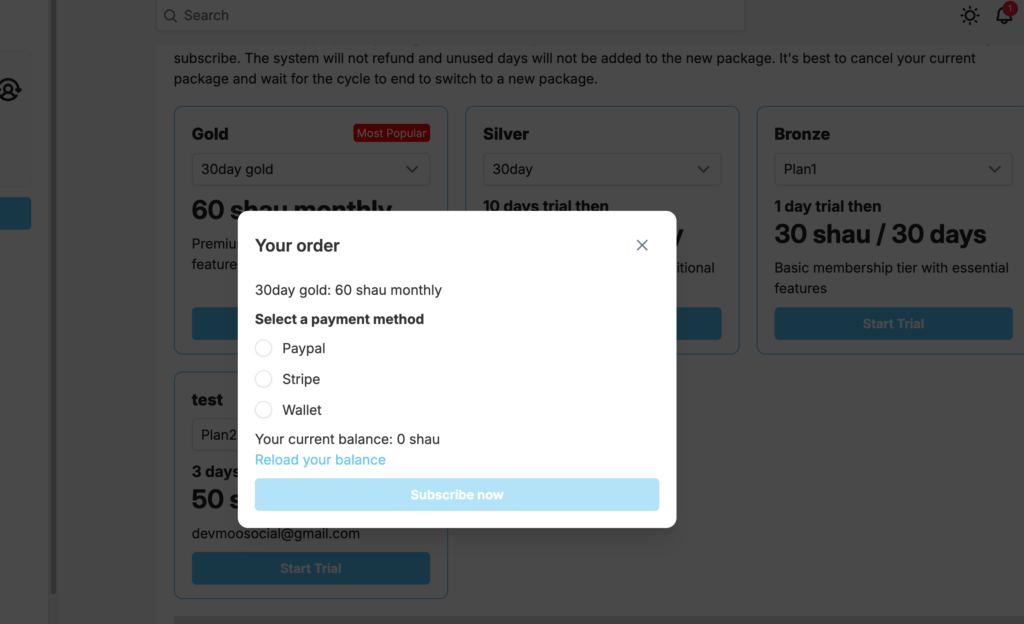Focus the Search input field
This screenshot has height=624, width=1024.
450,16
